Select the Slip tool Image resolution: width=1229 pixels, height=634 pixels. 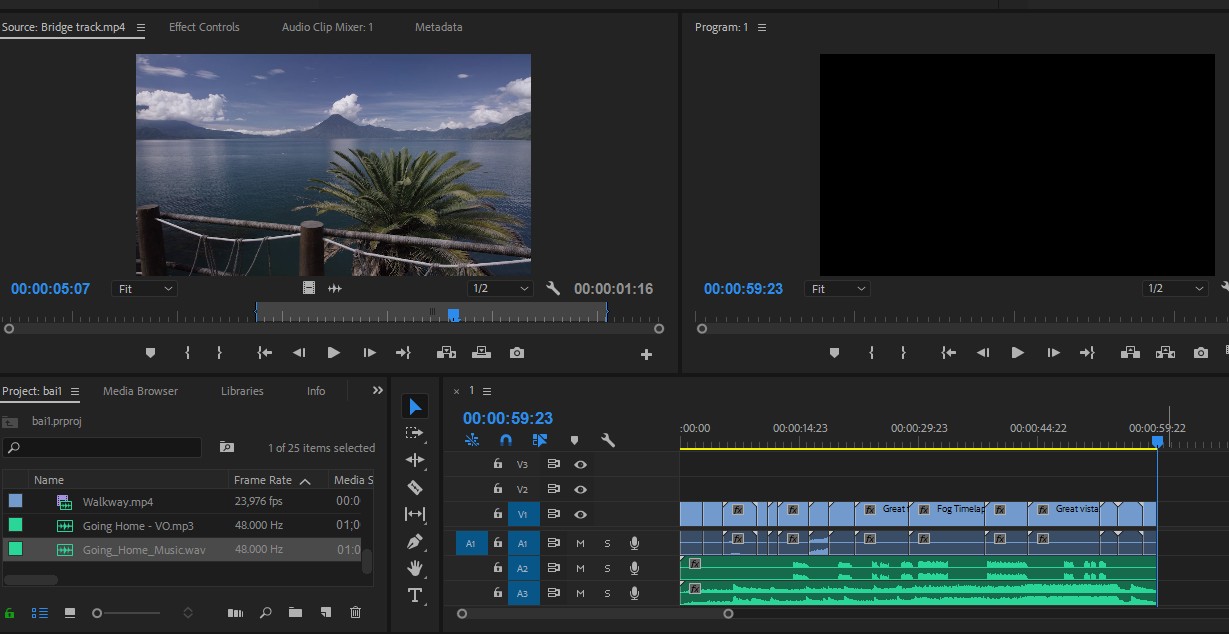[415, 514]
